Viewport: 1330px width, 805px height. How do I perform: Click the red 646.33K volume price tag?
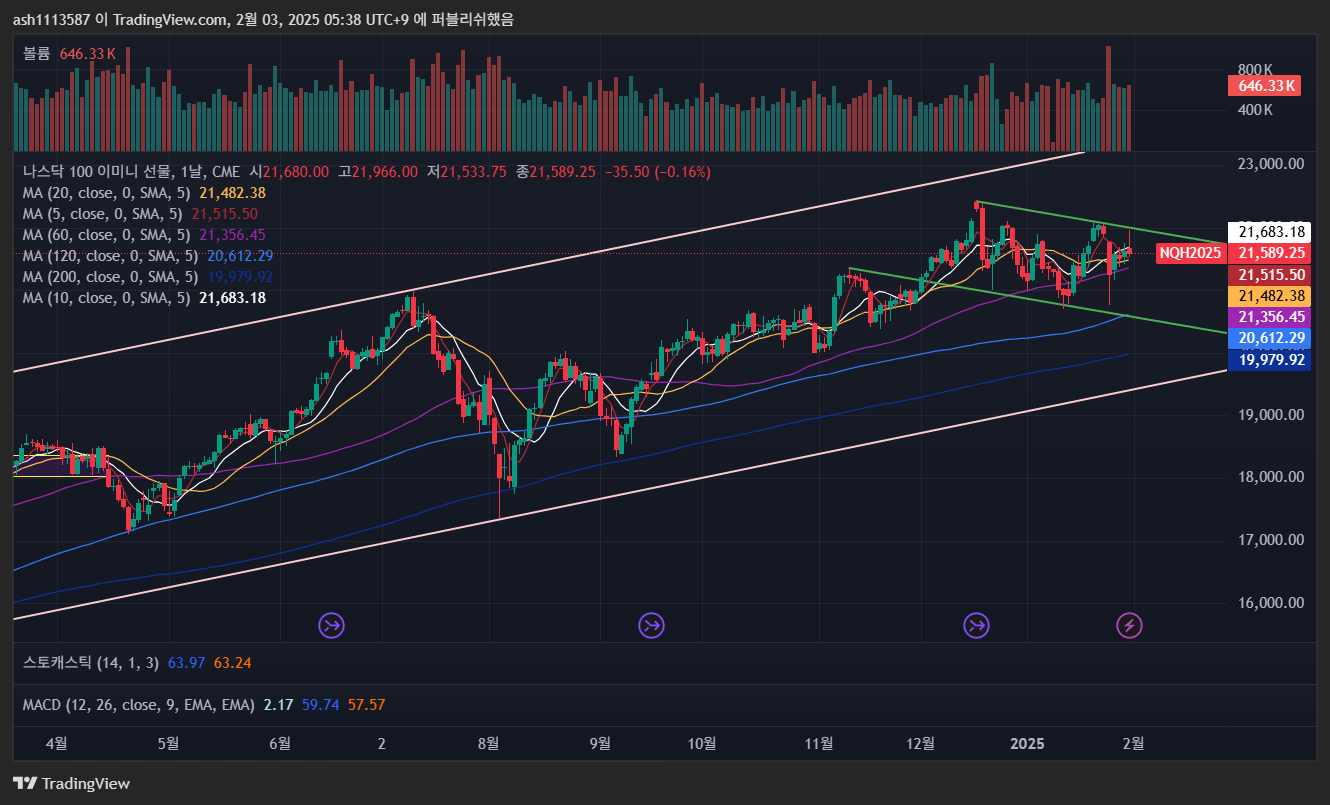coord(1262,86)
